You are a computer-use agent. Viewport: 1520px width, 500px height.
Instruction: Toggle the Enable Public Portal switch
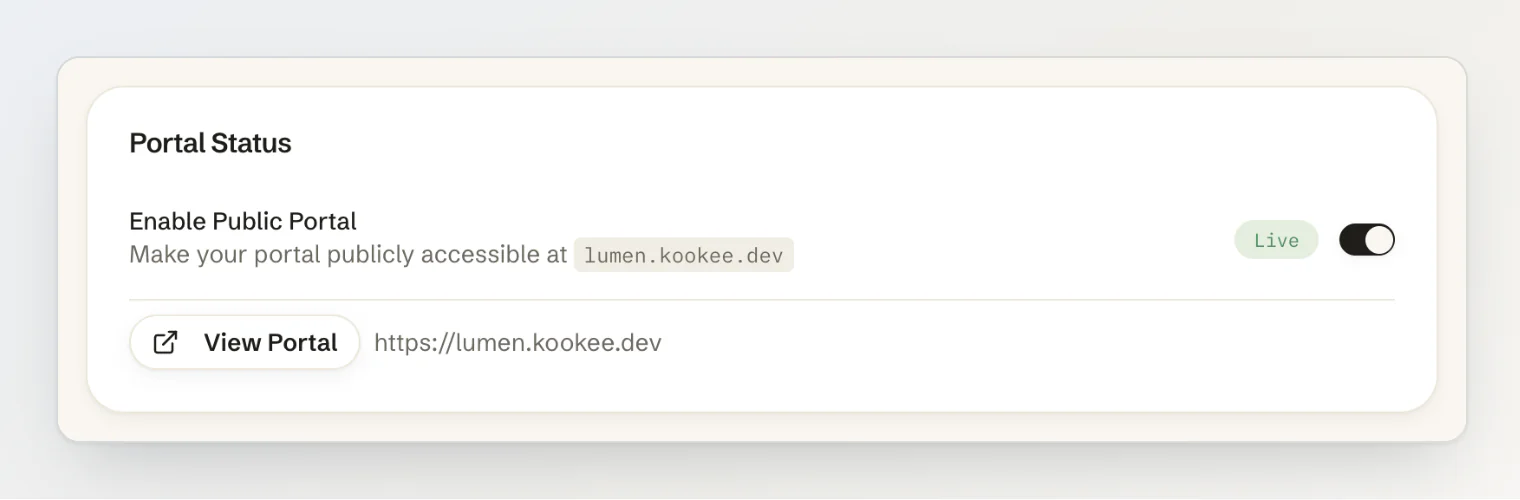pyautogui.click(x=1366, y=240)
